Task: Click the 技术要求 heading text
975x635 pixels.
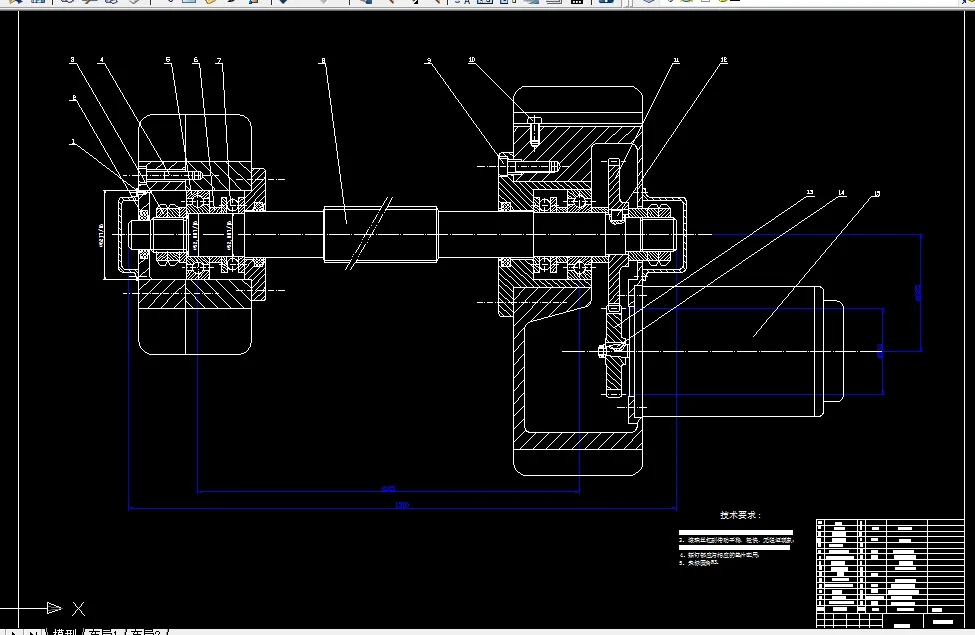Action: pyautogui.click(x=741, y=515)
